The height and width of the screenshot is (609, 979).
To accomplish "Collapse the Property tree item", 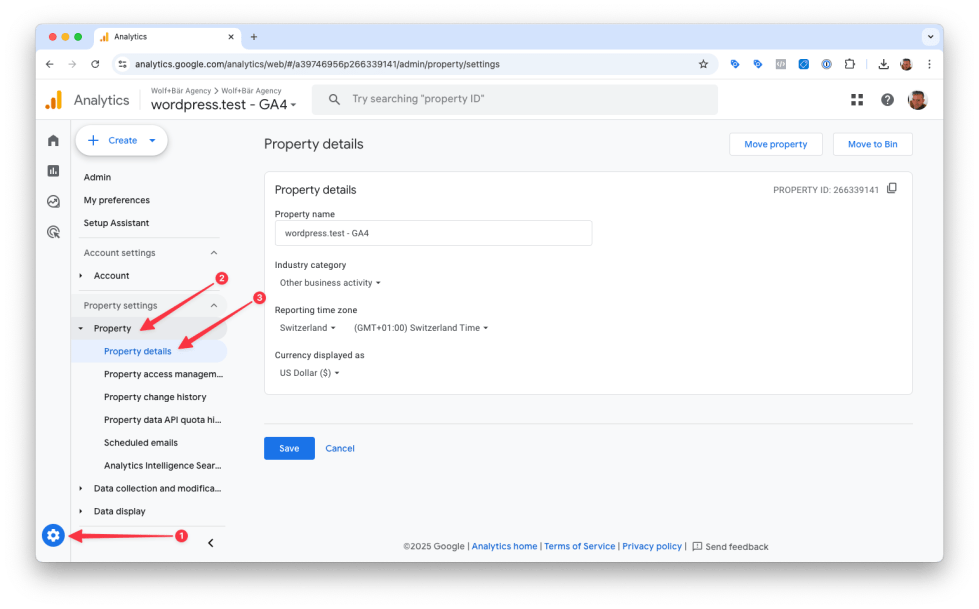I will [81, 329].
